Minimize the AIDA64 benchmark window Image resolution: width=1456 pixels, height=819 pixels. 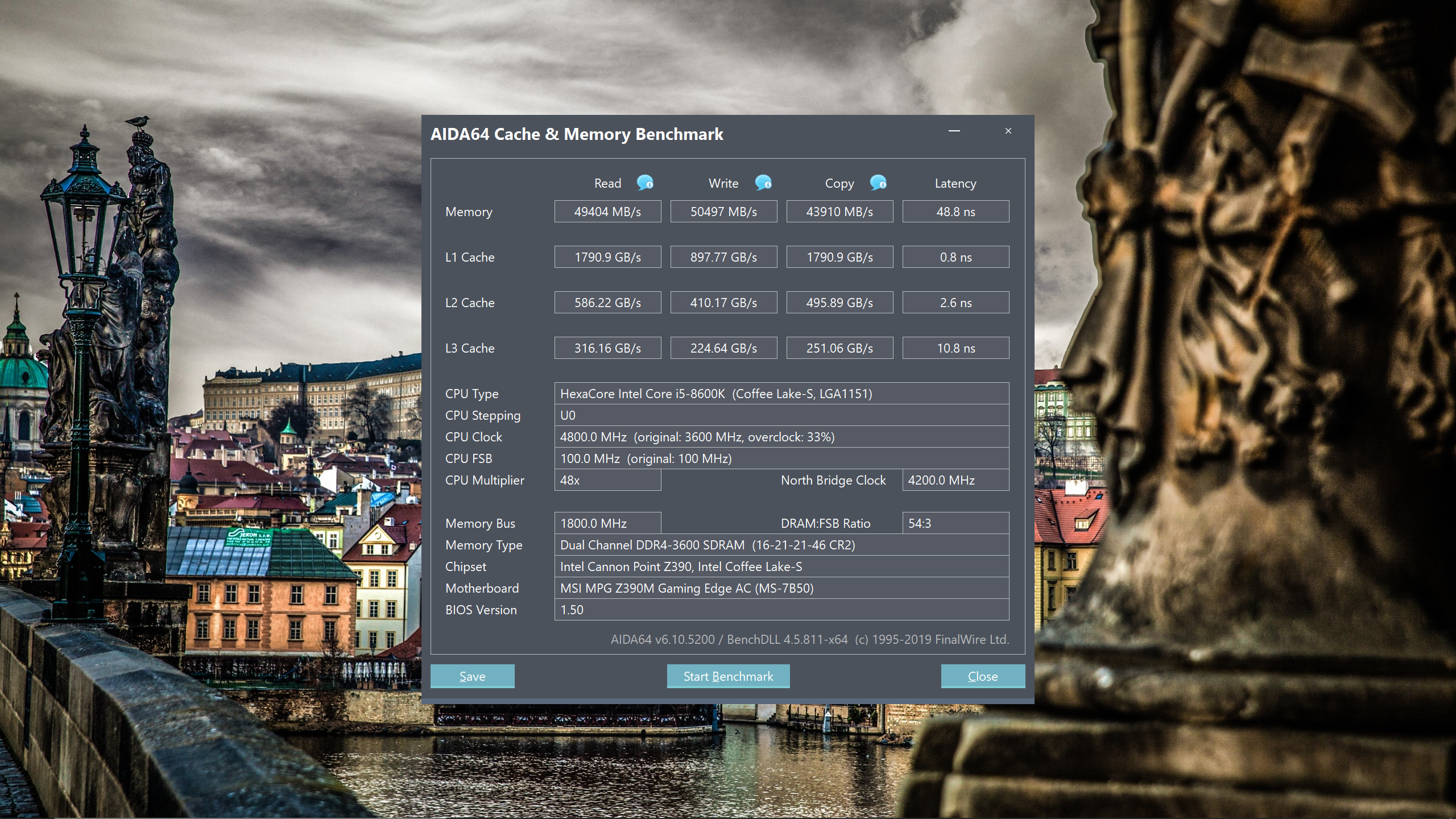(x=954, y=131)
